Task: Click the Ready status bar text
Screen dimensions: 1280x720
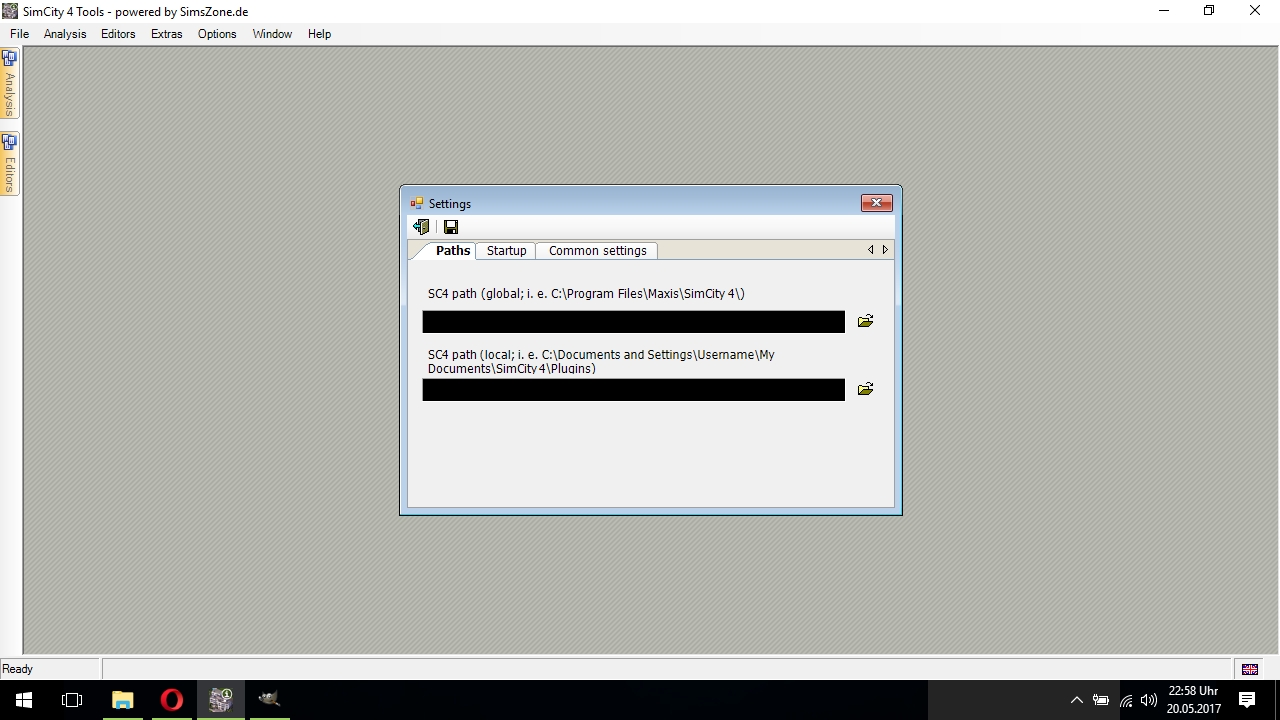Action: pyautogui.click(x=18, y=669)
